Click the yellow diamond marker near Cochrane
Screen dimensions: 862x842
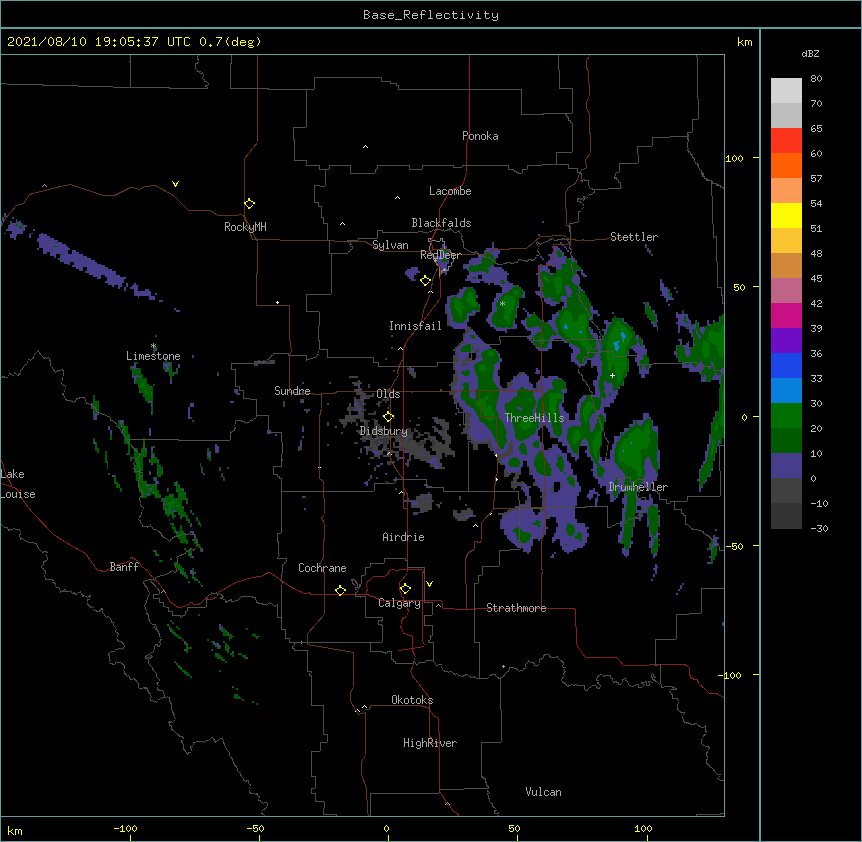(x=340, y=590)
